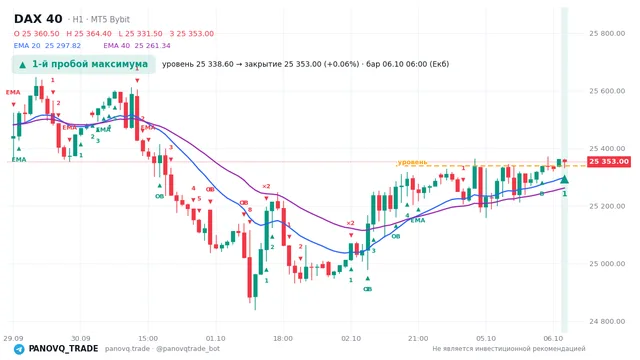640x360 pixels.
Task: Click the green OB marker at chart bottom
Action: pos(367,289)
